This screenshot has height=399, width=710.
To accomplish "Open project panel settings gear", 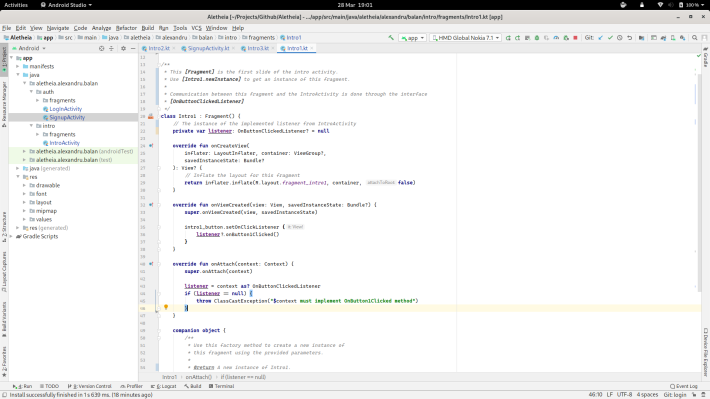I will point(123,48).
